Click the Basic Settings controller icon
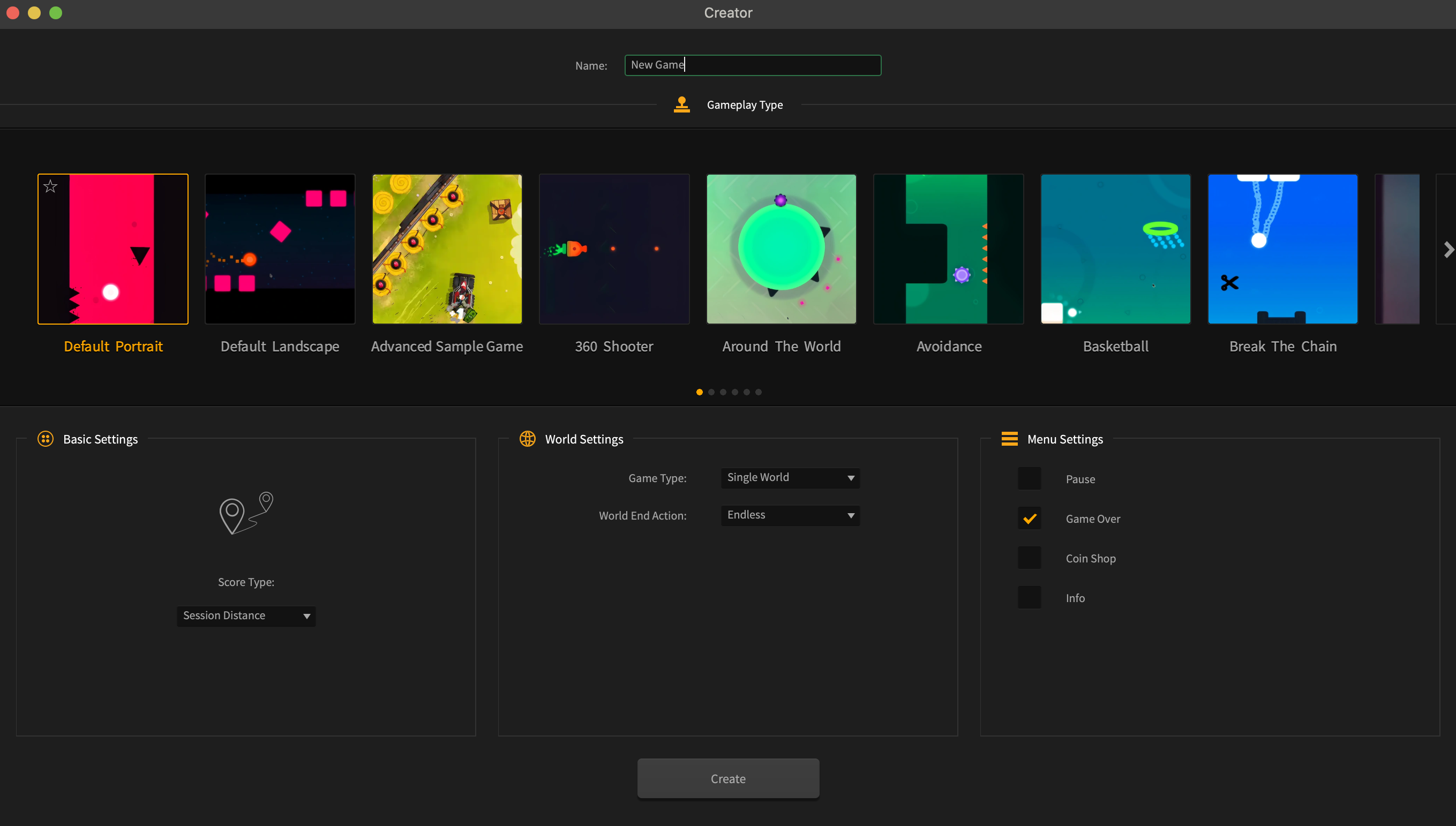1456x826 pixels. tap(45, 439)
